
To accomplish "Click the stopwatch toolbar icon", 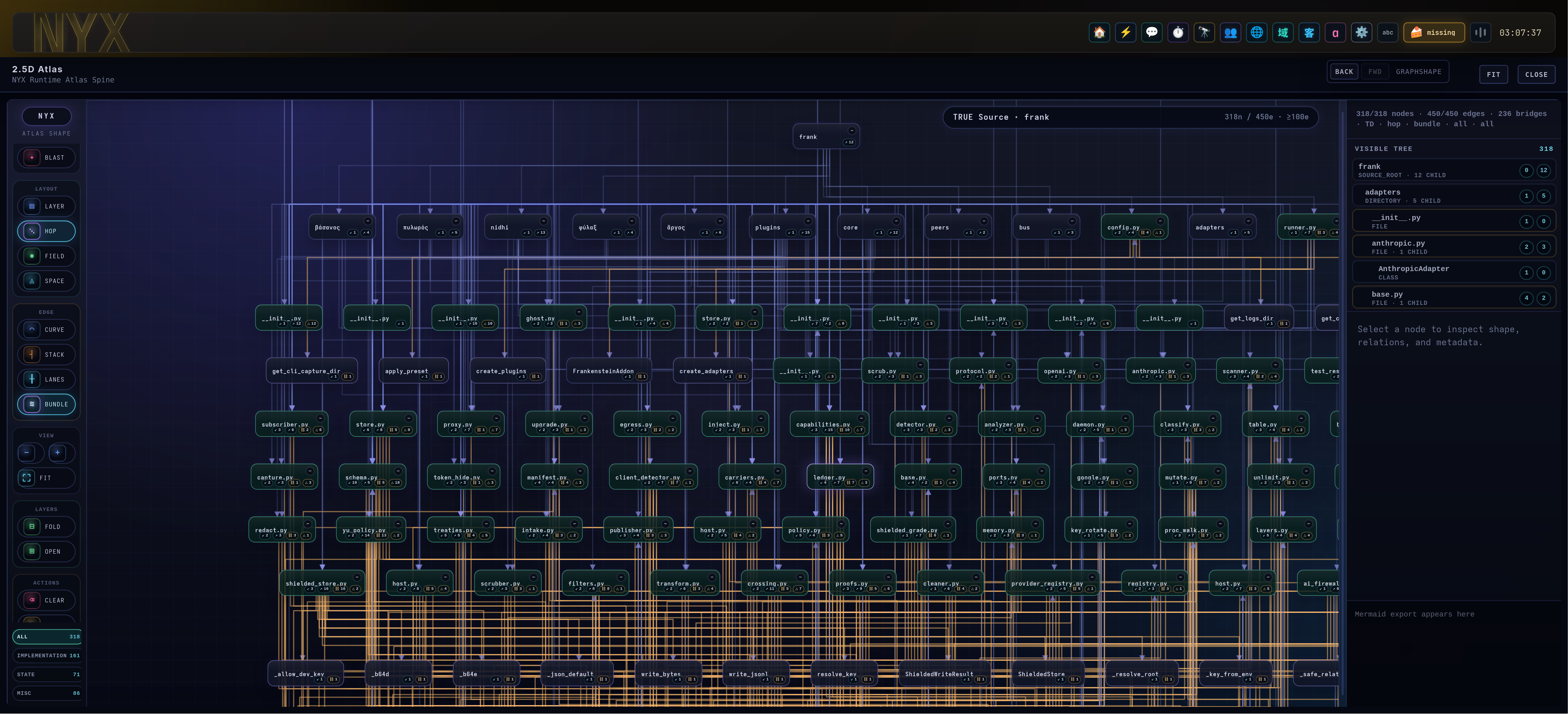I will click(1178, 32).
